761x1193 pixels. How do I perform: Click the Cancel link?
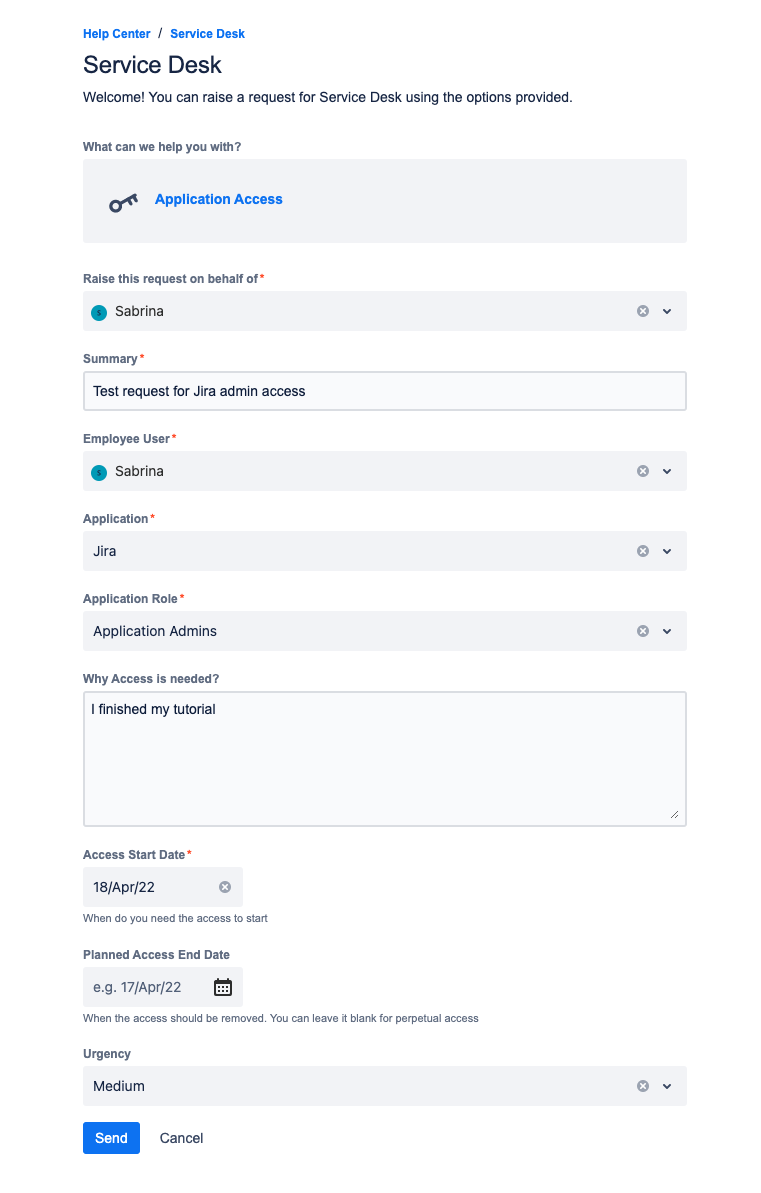click(181, 1137)
